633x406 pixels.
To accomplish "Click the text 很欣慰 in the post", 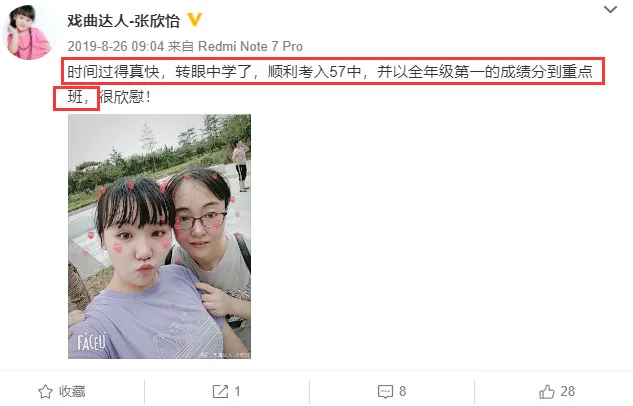I will 122,97.
